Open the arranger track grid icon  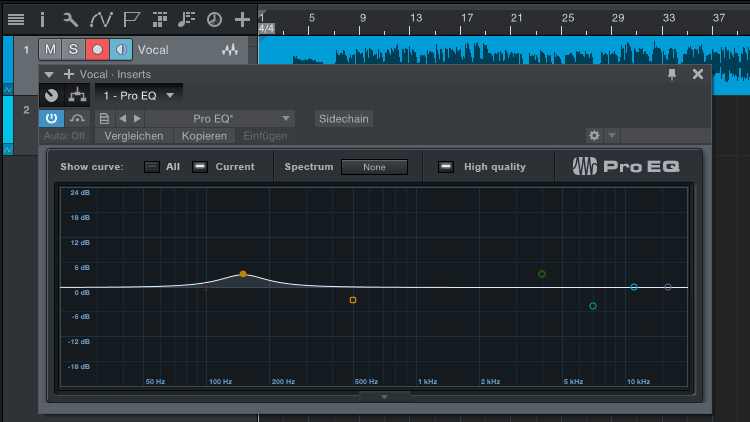[x=160, y=20]
